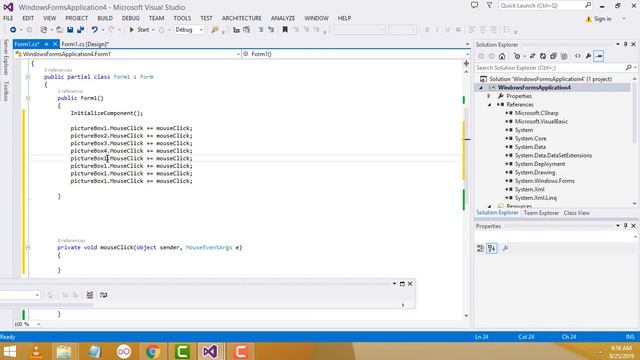Click the Start debugging button
Screen dimensions: 640x360
tap(139, 30)
